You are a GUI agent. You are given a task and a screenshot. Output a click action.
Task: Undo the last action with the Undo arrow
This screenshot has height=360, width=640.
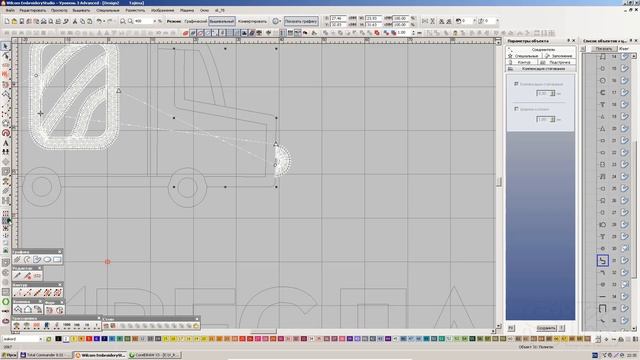click(99, 21)
